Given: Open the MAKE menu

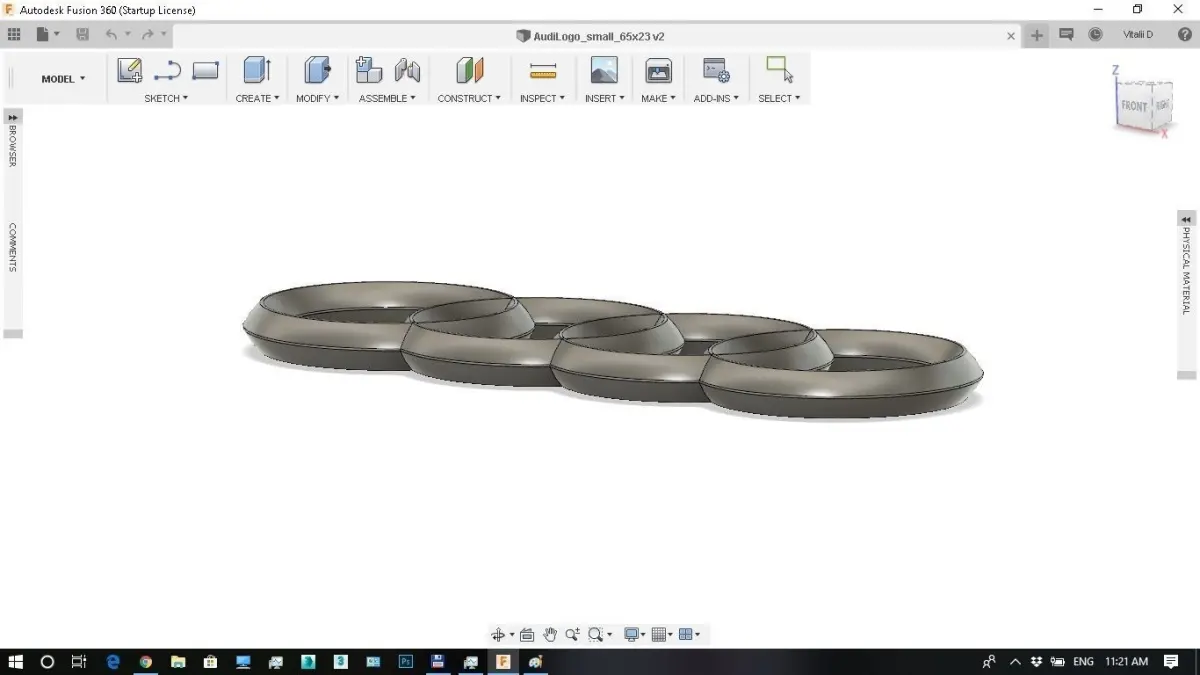Looking at the screenshot, I should pyautogui.click(x=658, y=98).
